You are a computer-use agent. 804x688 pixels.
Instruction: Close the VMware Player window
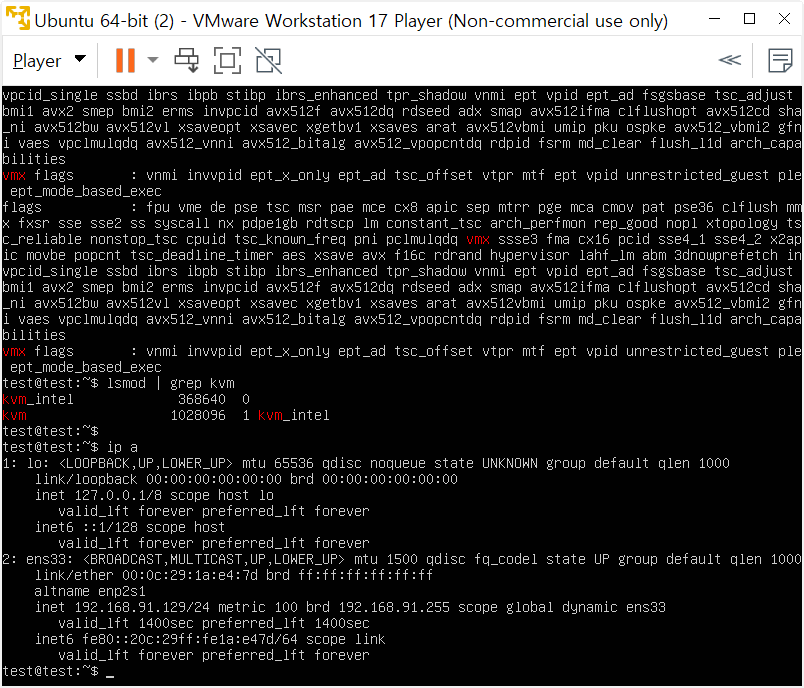tap(784, 19)
